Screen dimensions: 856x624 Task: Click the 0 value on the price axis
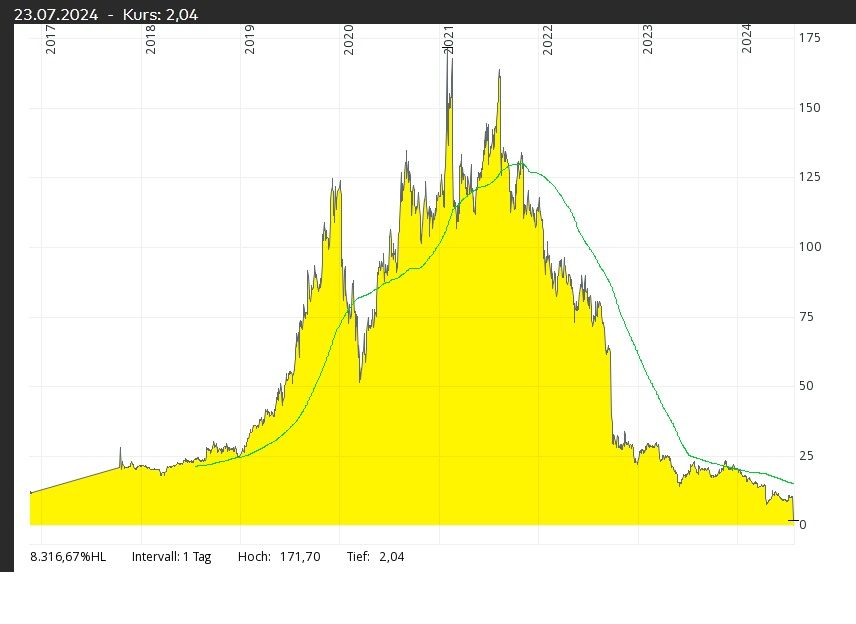click(x=802, y=525)
